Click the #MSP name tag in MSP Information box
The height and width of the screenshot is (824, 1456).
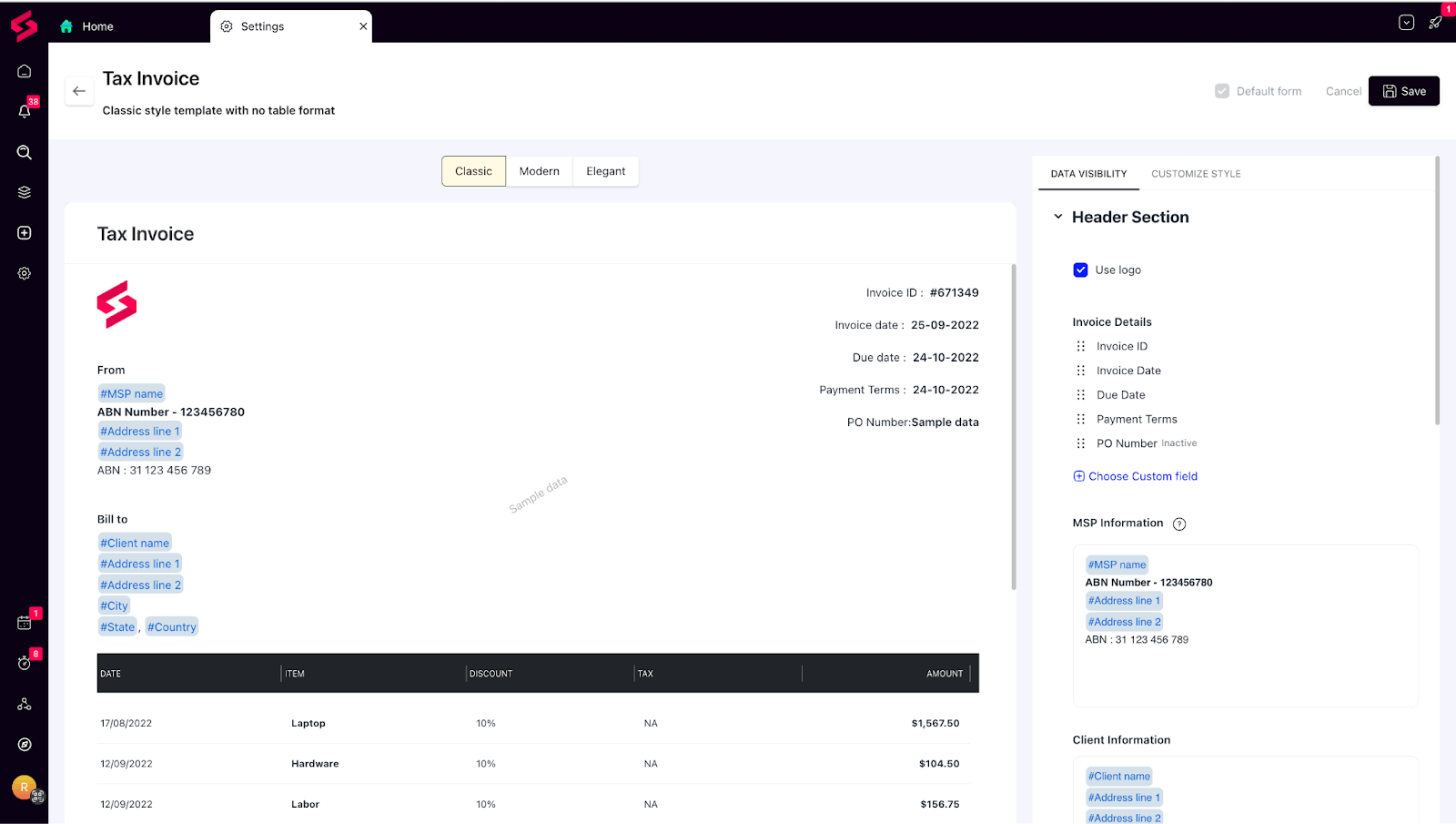tap(1117, 565)
